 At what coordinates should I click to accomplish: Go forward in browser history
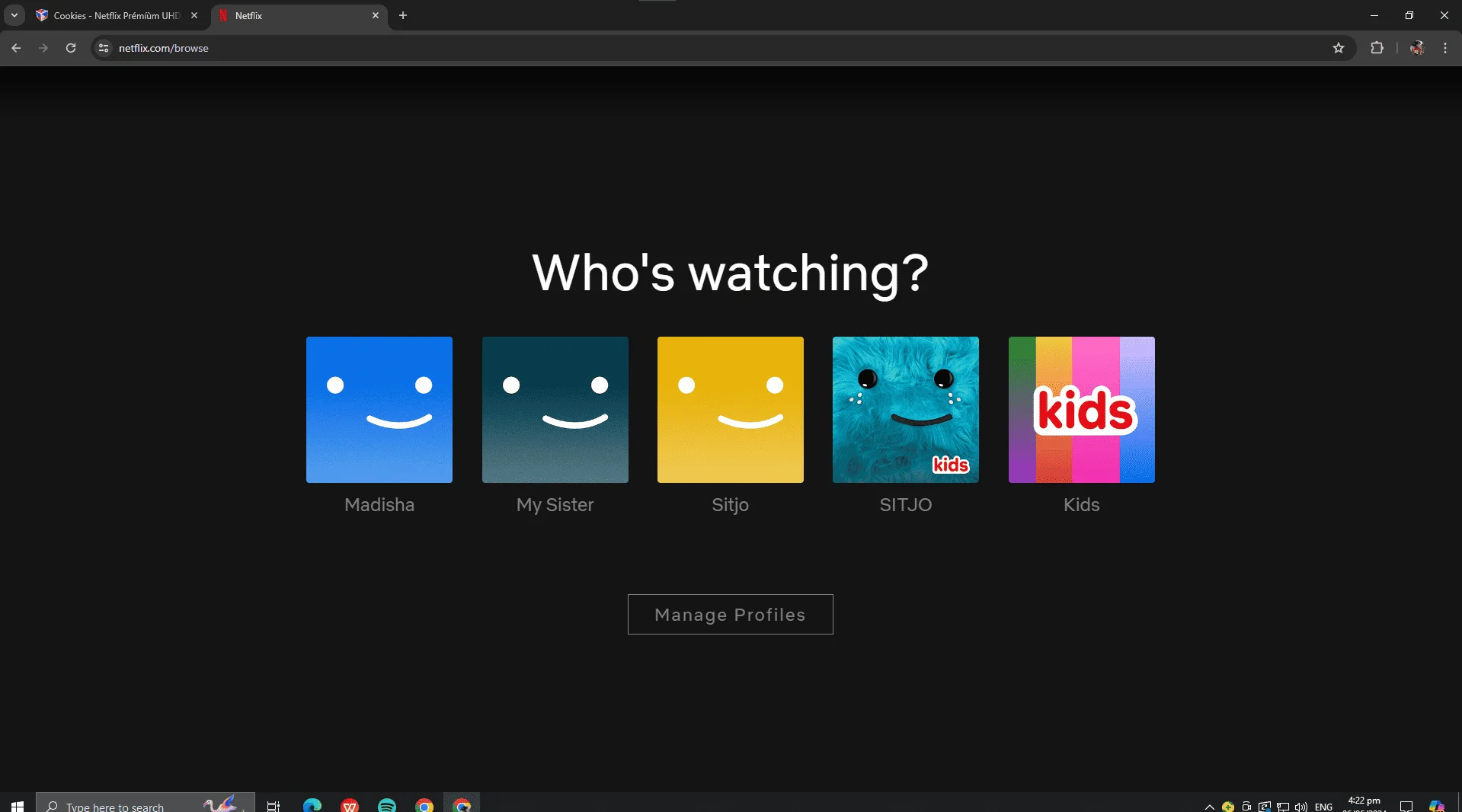click(43, 48)
